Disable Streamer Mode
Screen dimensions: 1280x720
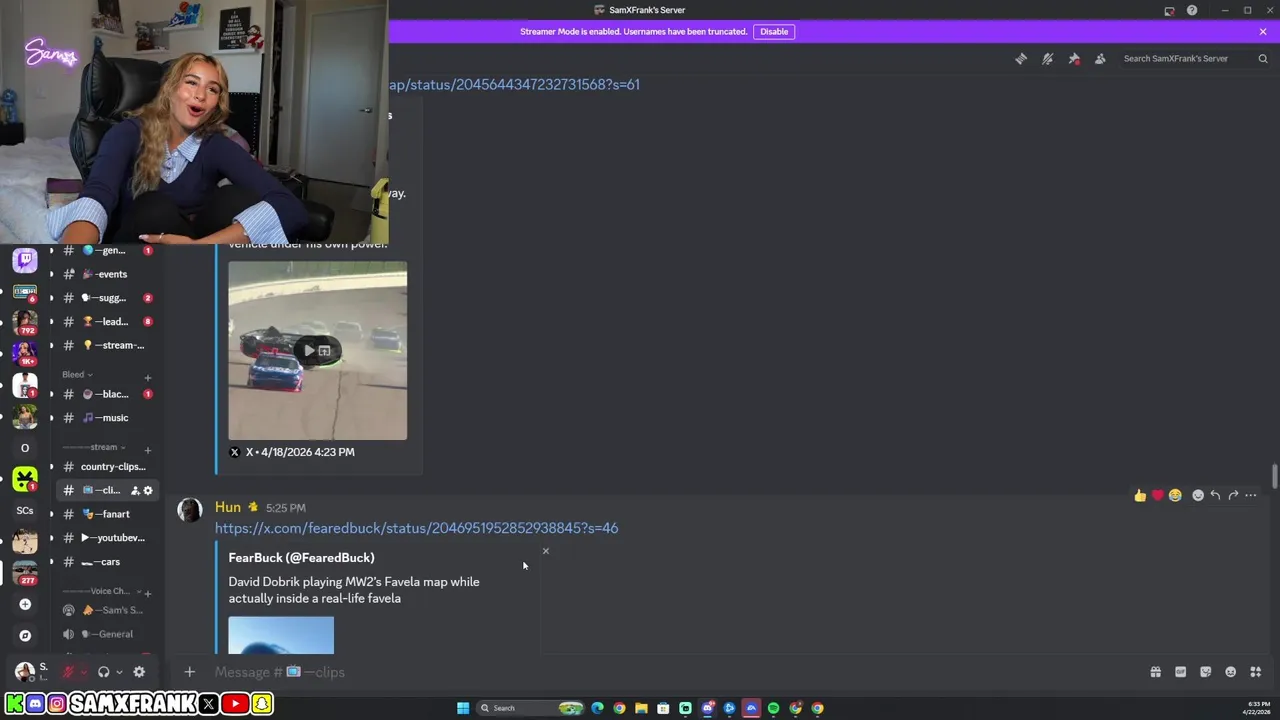[774, 31]
